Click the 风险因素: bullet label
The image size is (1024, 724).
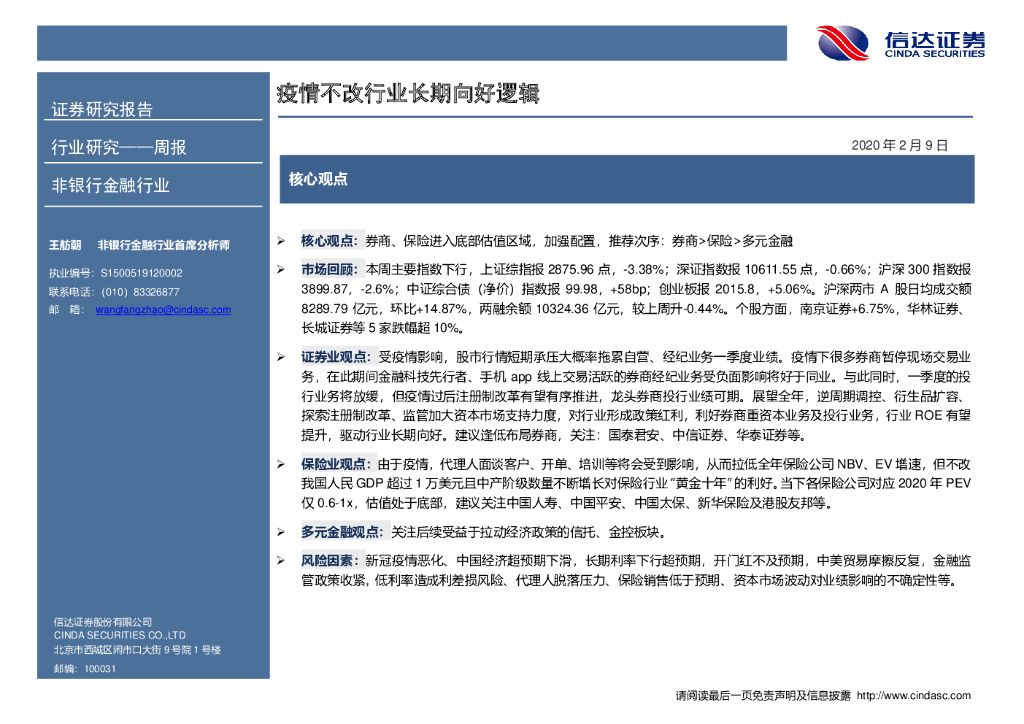click(329, 561)
